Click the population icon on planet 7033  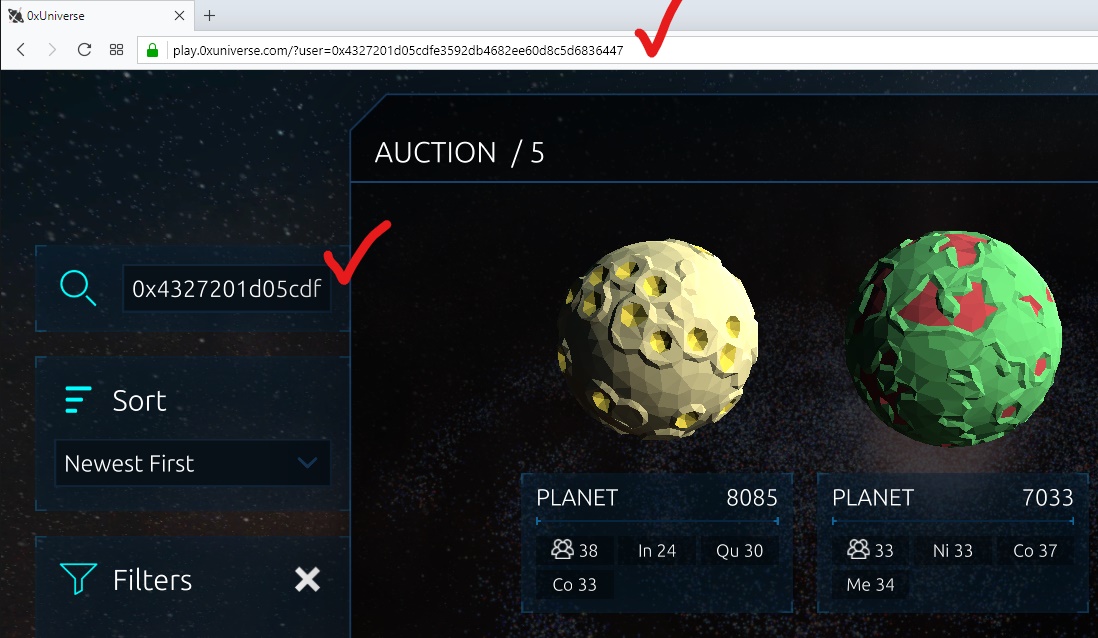click(x=859, y=550)
